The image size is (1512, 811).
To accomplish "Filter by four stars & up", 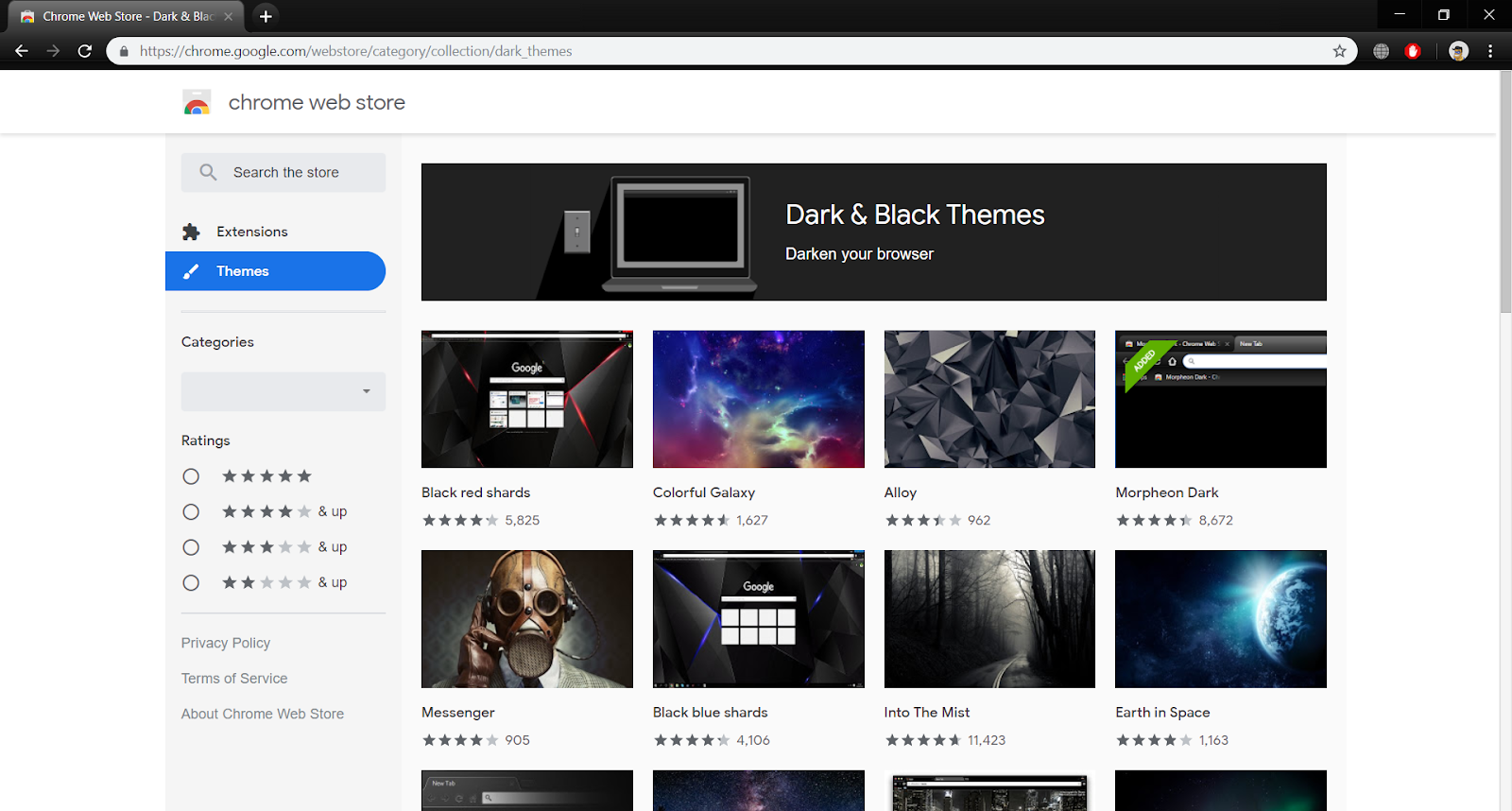I will (191, 511).
